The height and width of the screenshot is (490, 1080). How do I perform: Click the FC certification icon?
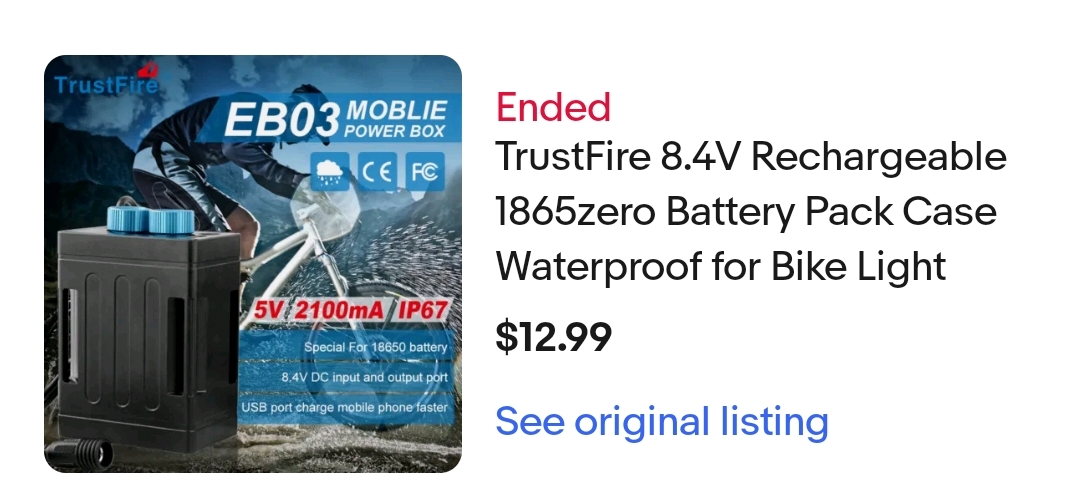[x=424, y=171]
